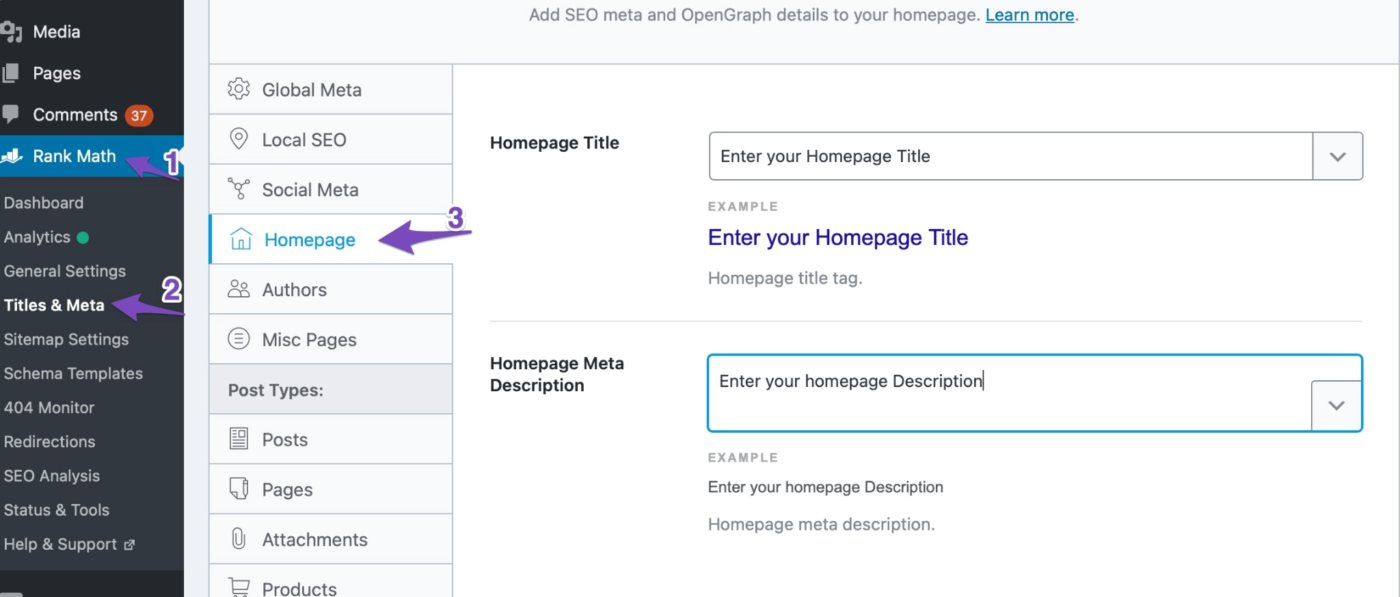Click the Social Meta share icon
This screenshot has width=1400, height=597.
(238, 189)
